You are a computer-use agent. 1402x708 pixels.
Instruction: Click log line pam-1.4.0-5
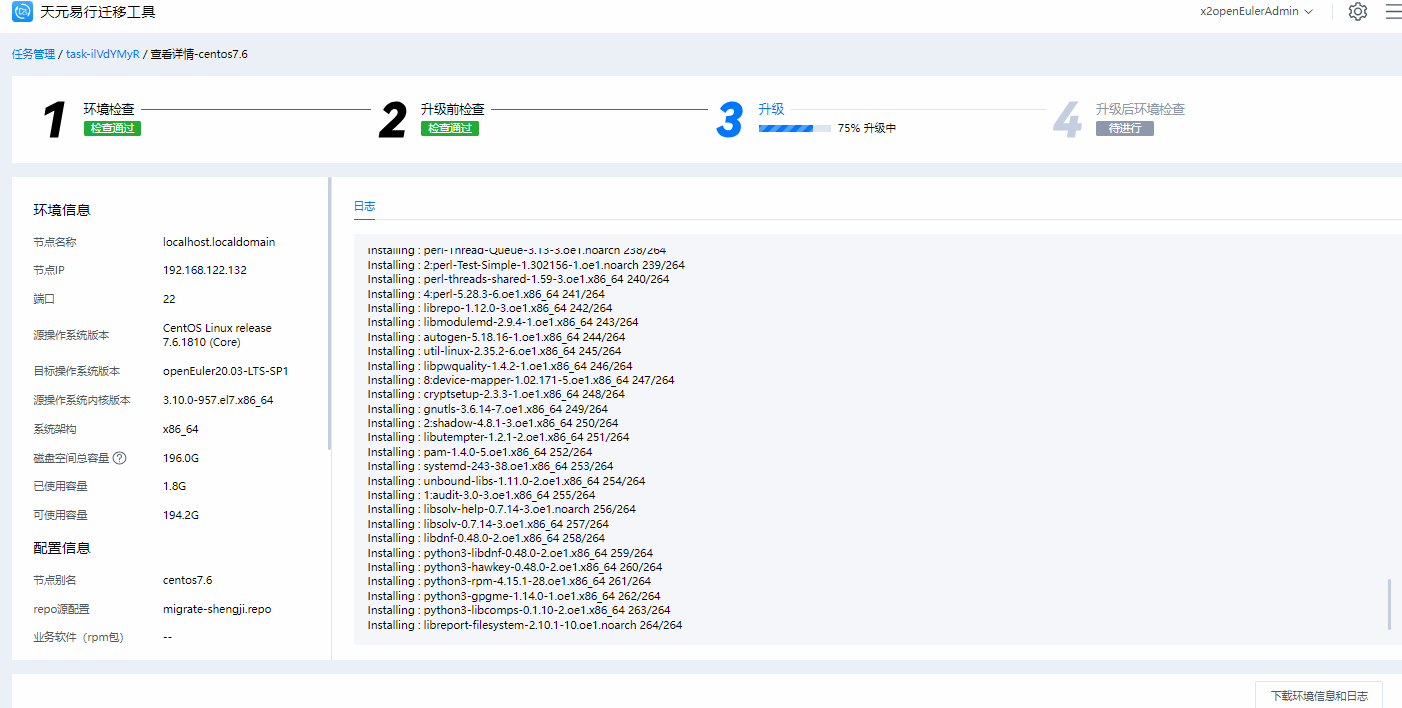(x=479, y=452)
